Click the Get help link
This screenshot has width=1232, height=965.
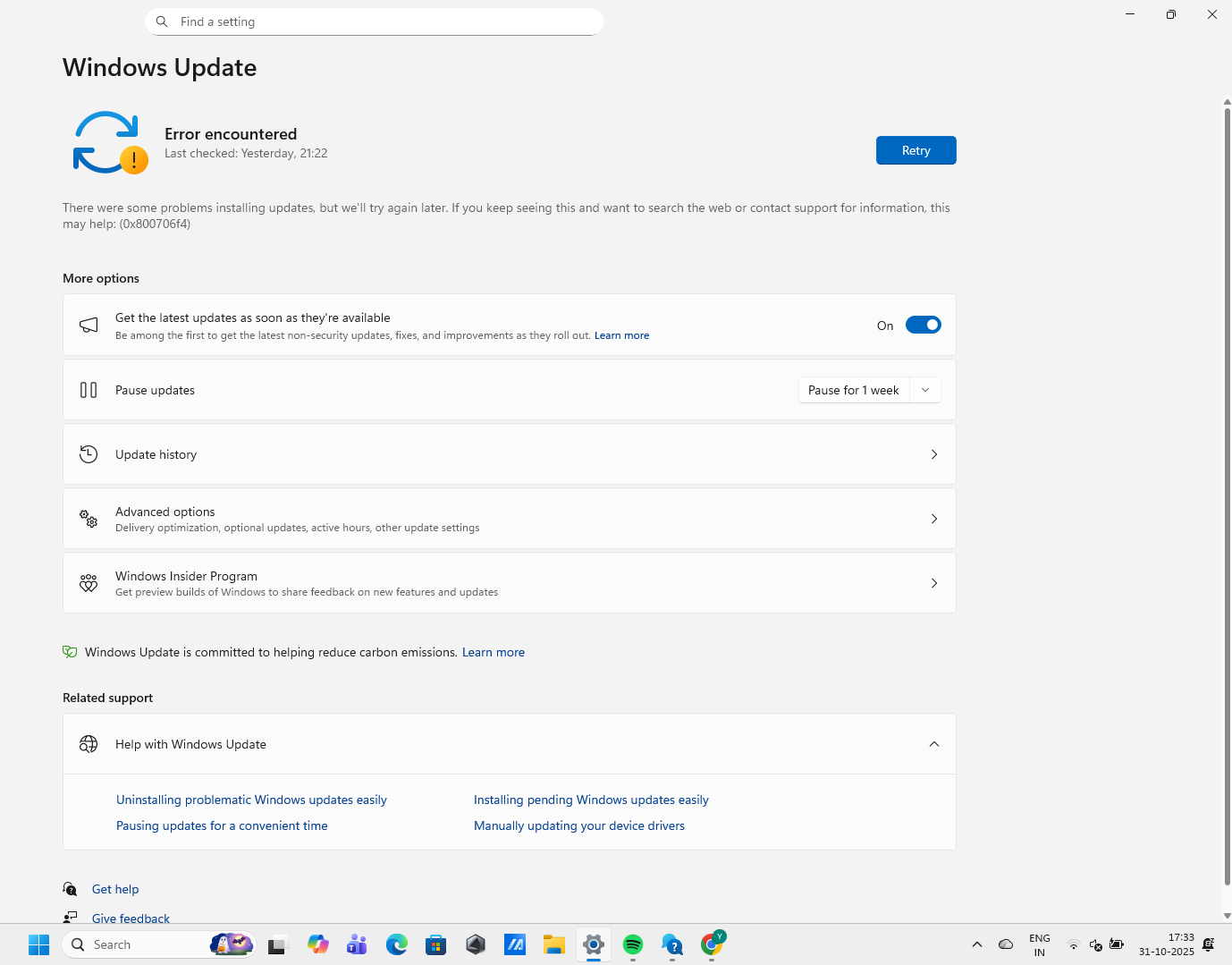tap(115, 889)
